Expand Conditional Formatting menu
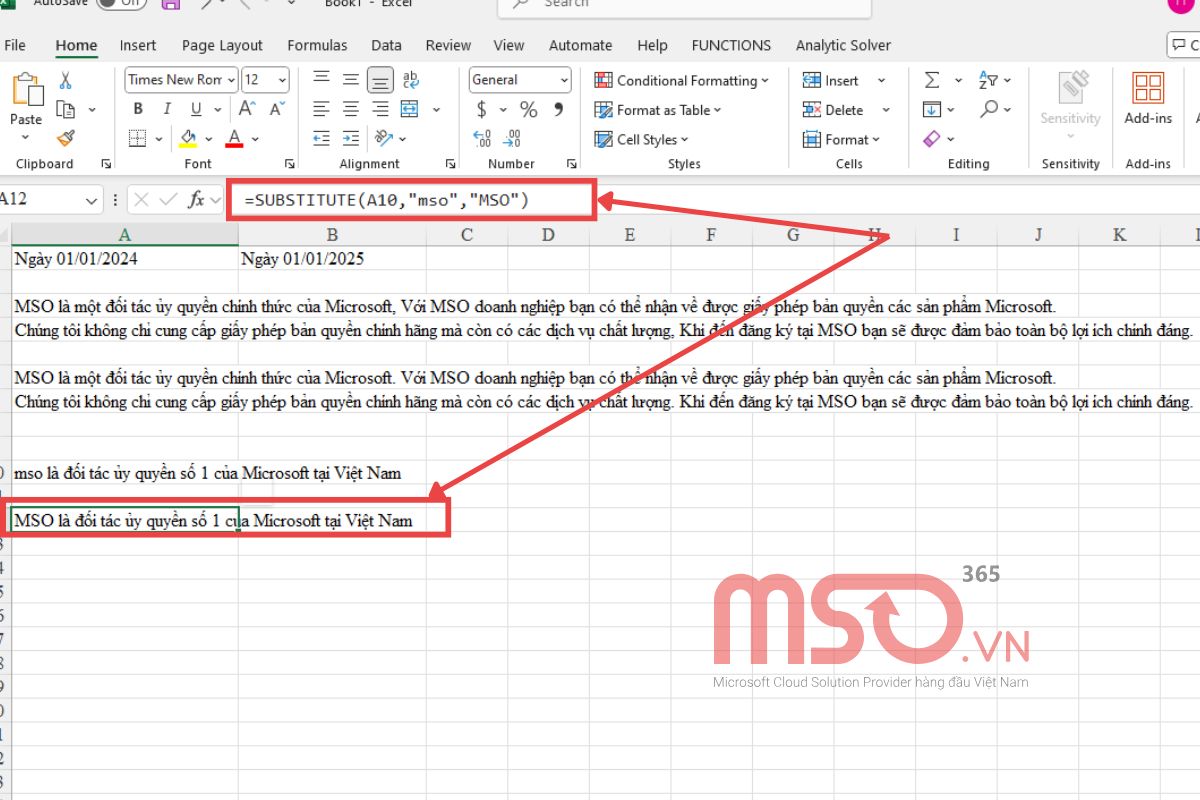The width and height of the screenshot is (1200, 800). (x=765, y=80)
